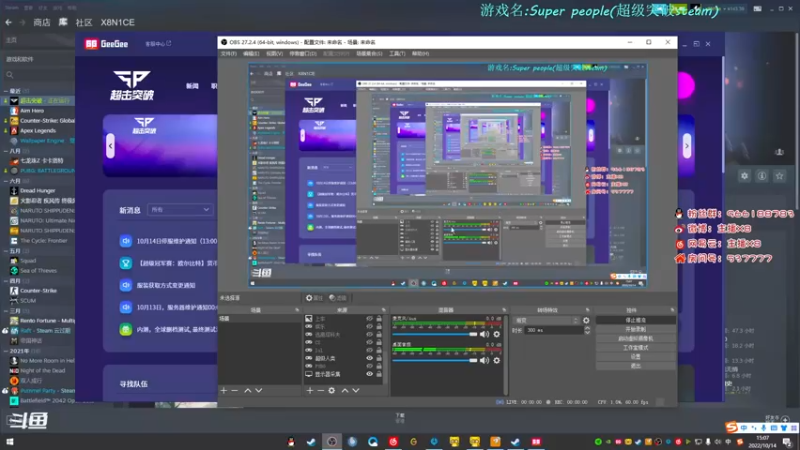Collapse the 最近 group in Steam library
This screenshot has width=800, height=450.
(6, 91)
